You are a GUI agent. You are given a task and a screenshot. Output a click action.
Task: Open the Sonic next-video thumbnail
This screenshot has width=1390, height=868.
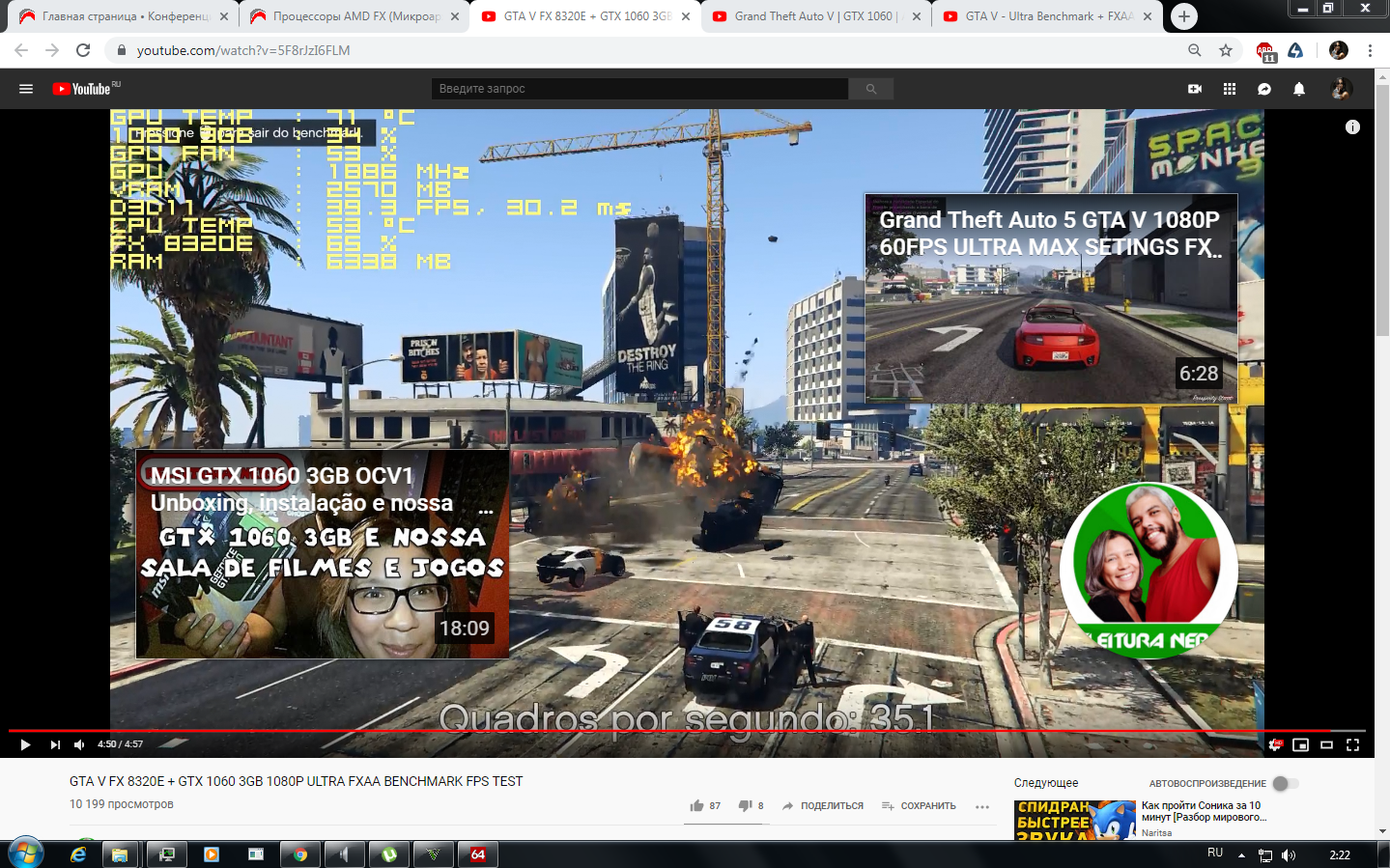[1075, 820]
